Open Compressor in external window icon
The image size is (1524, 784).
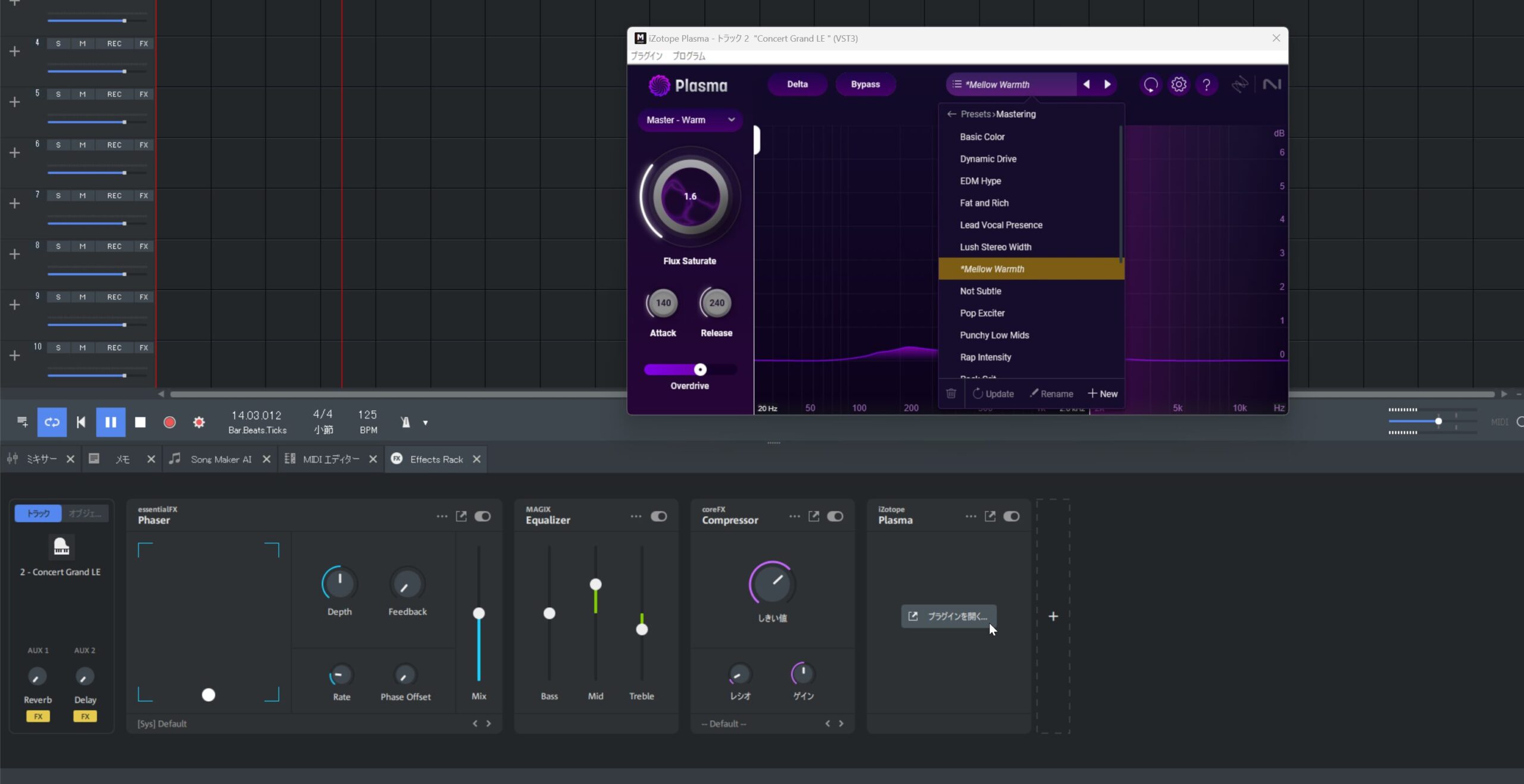tap(813, 516)
